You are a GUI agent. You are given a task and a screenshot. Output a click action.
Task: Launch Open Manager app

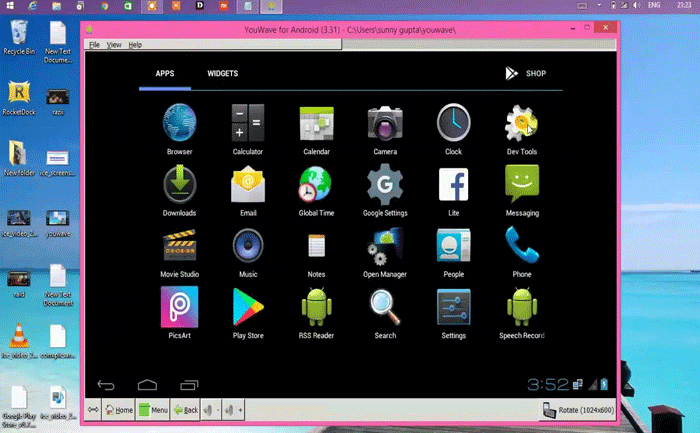coord(385,252)
